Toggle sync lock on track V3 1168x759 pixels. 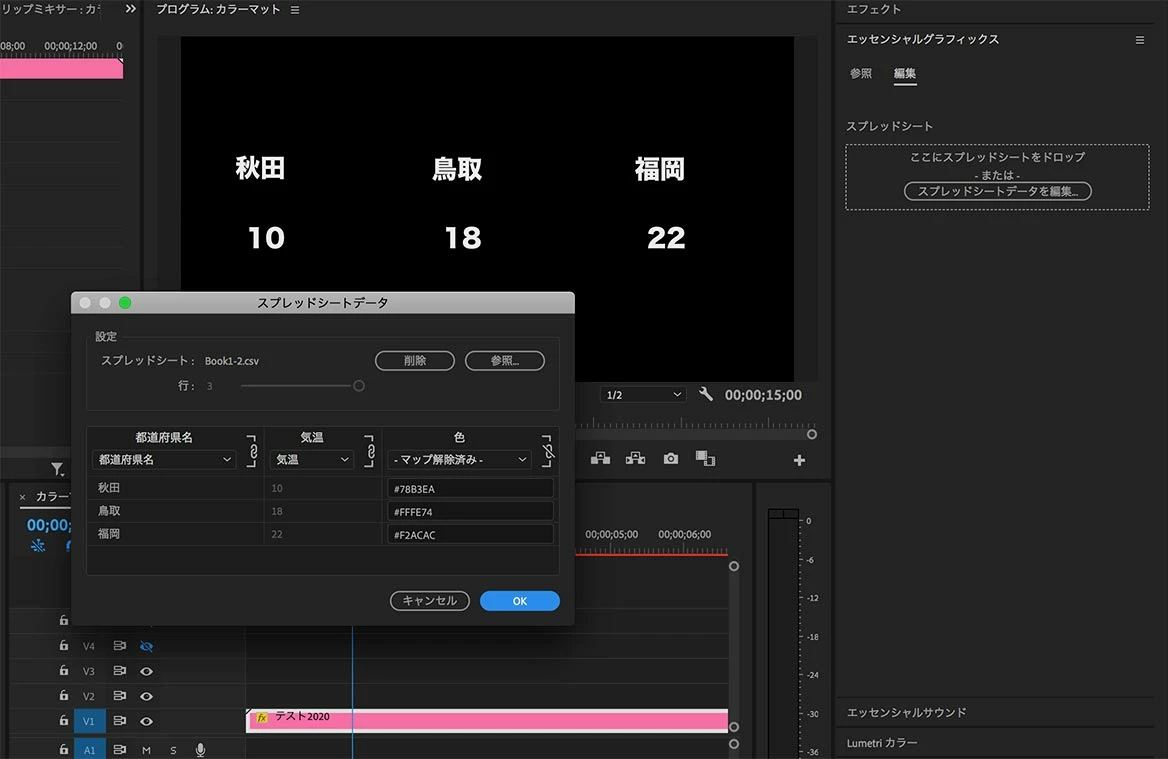pyautogui.click(x=119, y=671)
